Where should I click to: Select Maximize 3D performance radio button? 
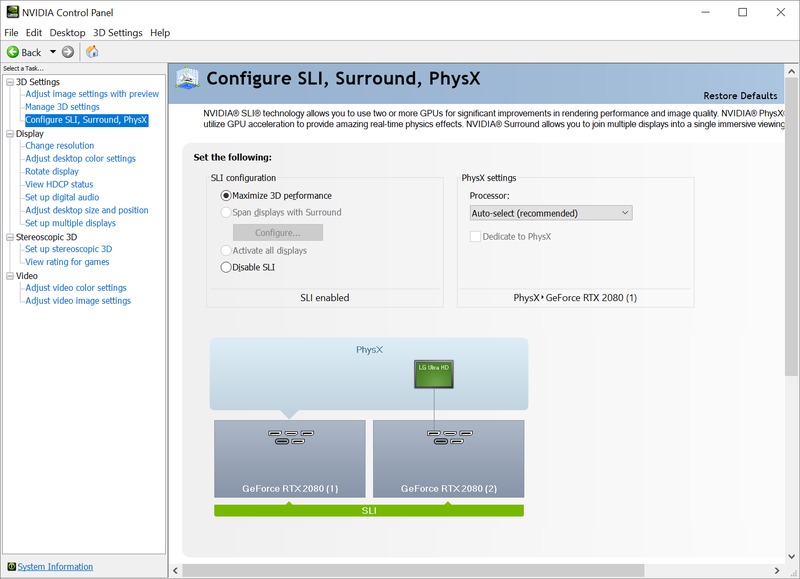click(x=226, y=196)
